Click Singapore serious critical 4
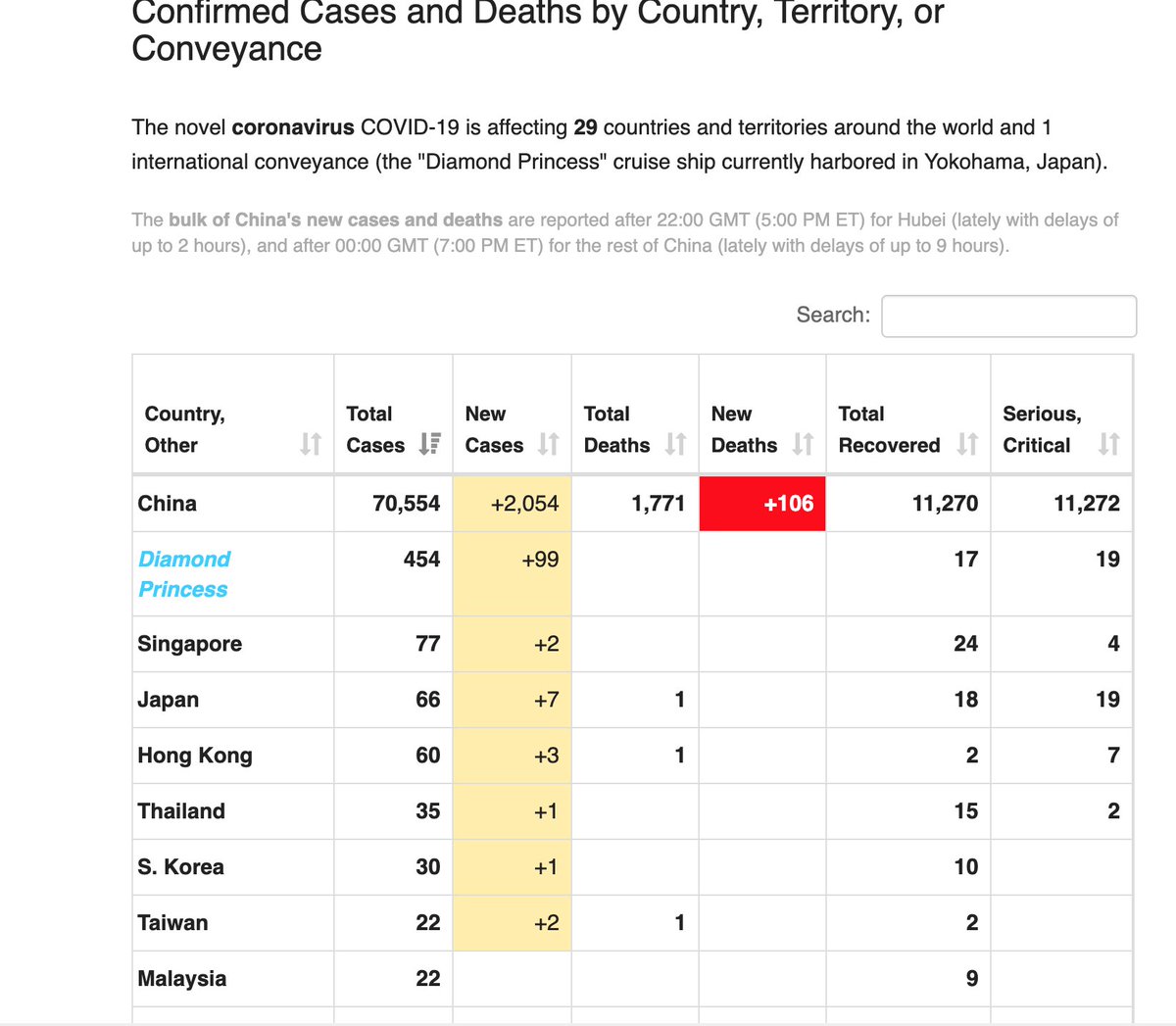This screenshot has width=1176, height=1026. point(1113,644)
